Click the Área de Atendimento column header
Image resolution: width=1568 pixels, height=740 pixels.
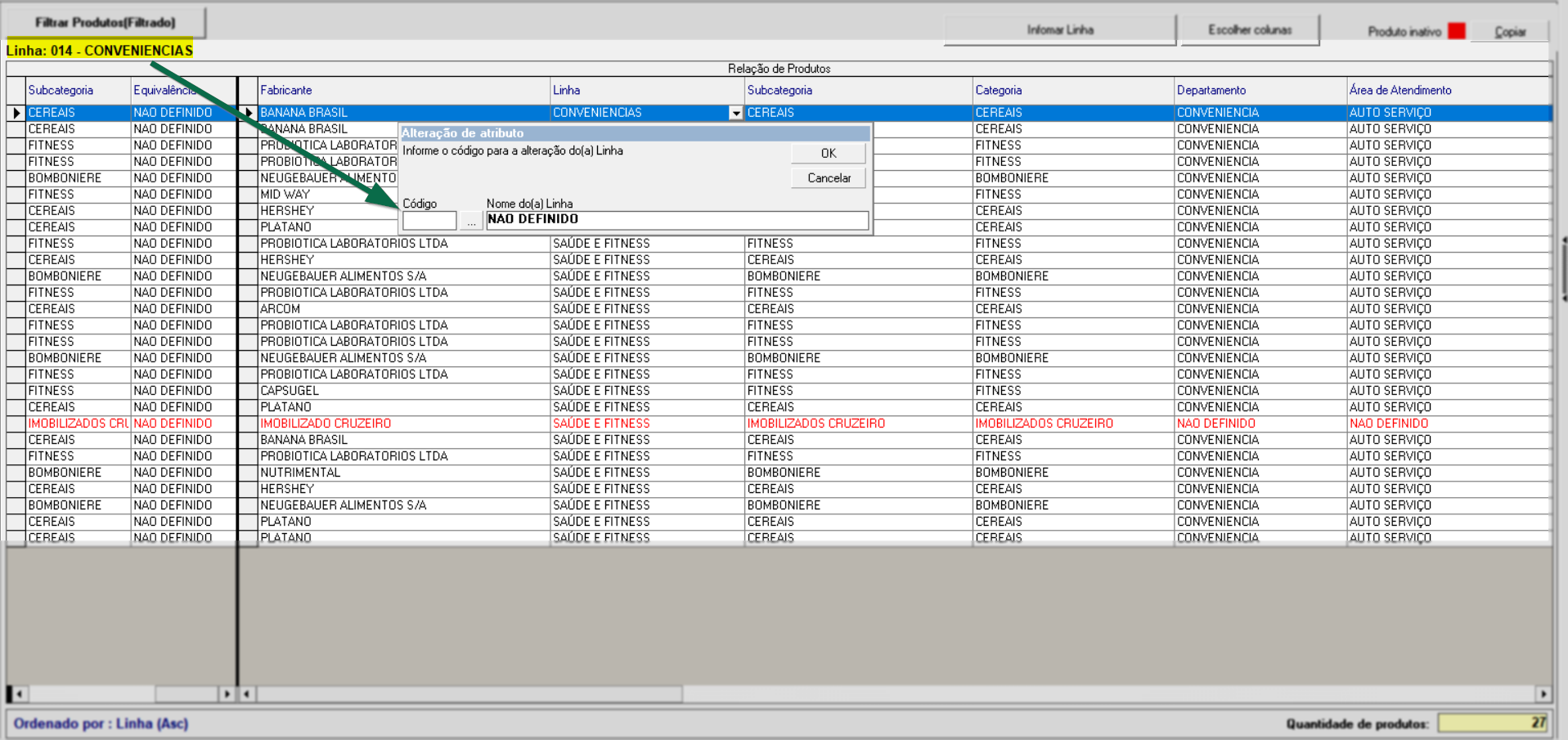point(1400,91)
